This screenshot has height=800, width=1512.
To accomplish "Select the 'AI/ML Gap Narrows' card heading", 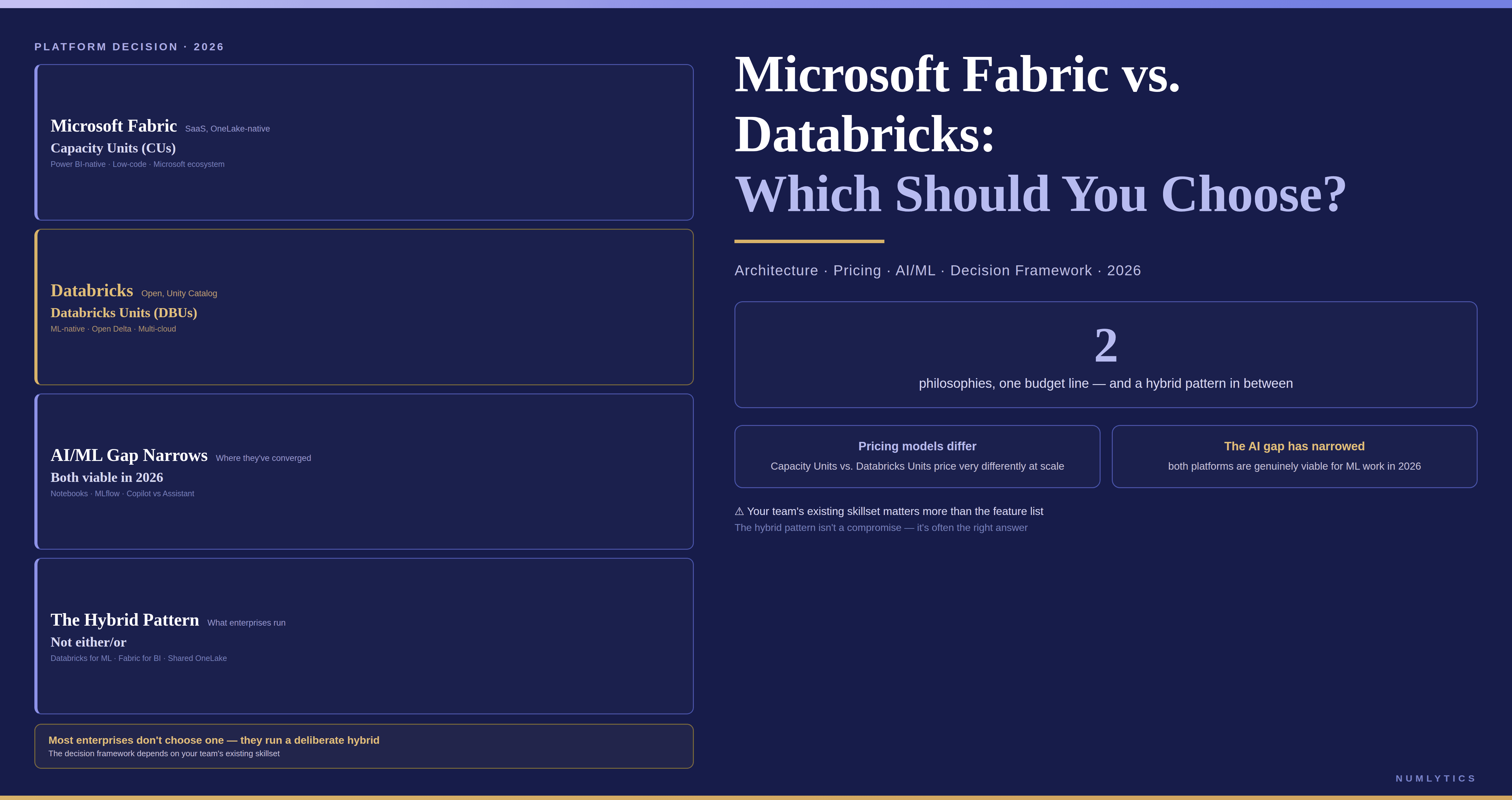I will pyautogui.click(x=129, y=455).
